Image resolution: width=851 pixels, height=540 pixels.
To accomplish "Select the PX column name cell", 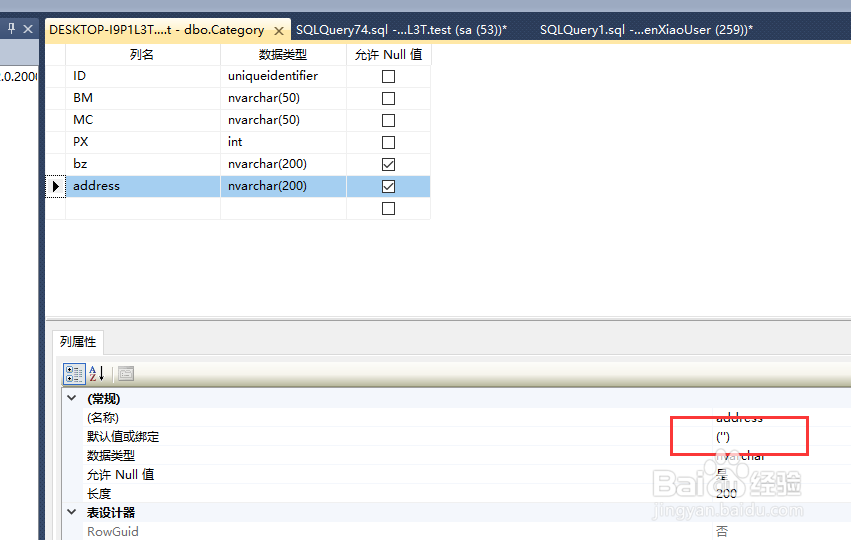I will click(x=143, y=142).
